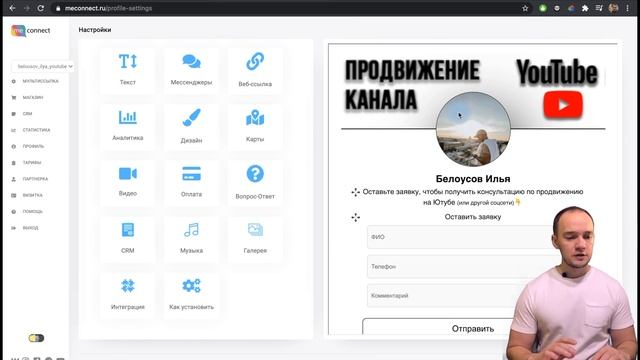
Task: Click the Настройки page heading
Action: coord(95,30)
